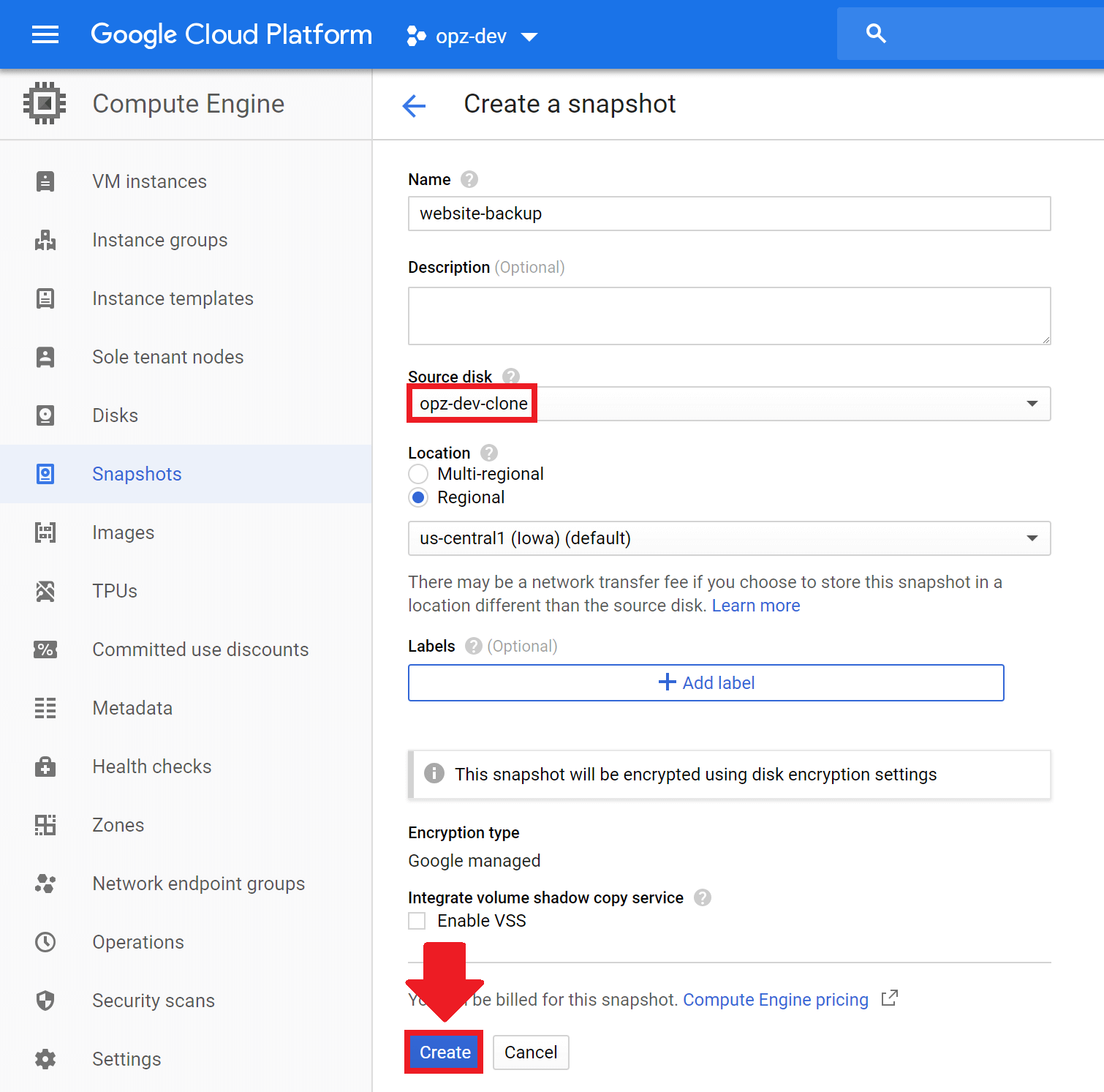Screen dimensions: 1104x1092
Task: Click the Settings gear icon
Action: coord(45,1059)
